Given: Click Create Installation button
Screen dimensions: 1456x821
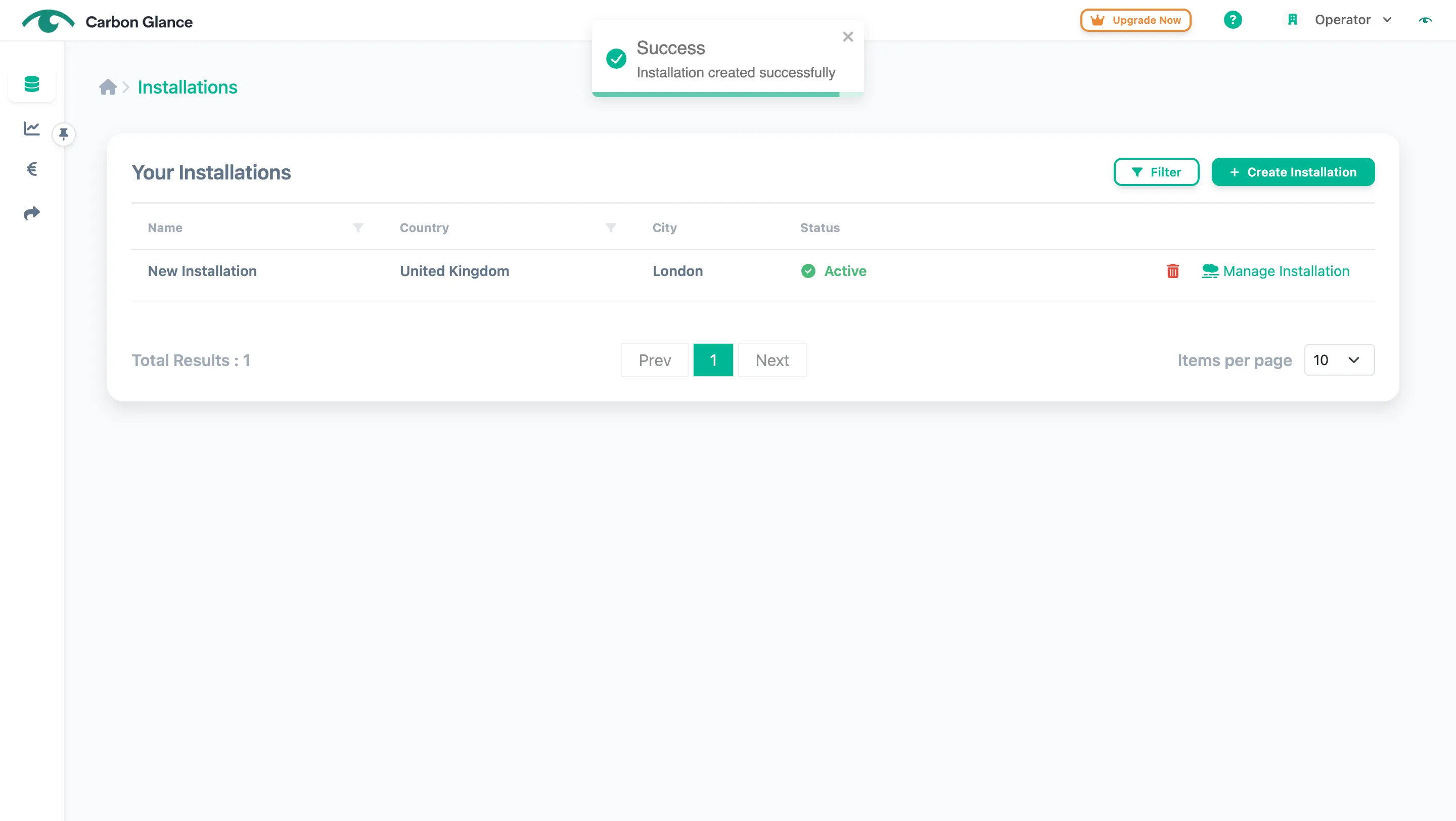Looking at the screenshot, I should pos(1293,172).
